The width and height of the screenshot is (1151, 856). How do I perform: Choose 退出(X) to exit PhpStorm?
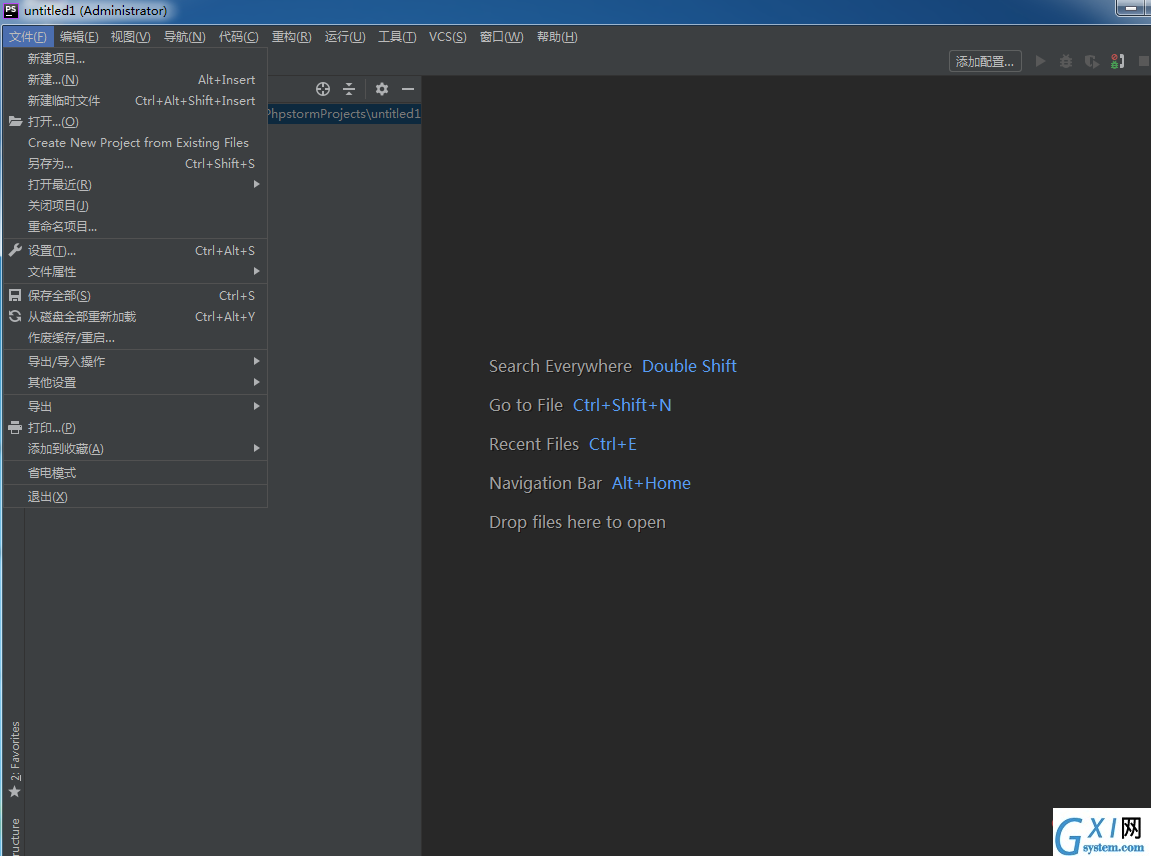(135, 497)
